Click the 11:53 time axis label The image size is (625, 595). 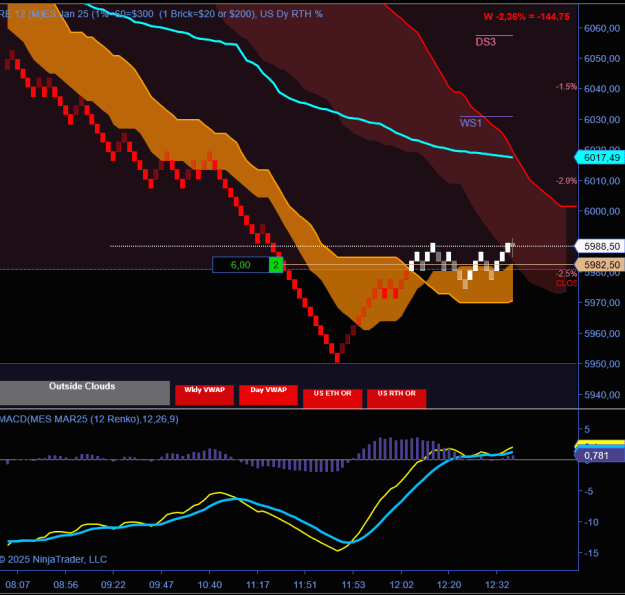353,585
